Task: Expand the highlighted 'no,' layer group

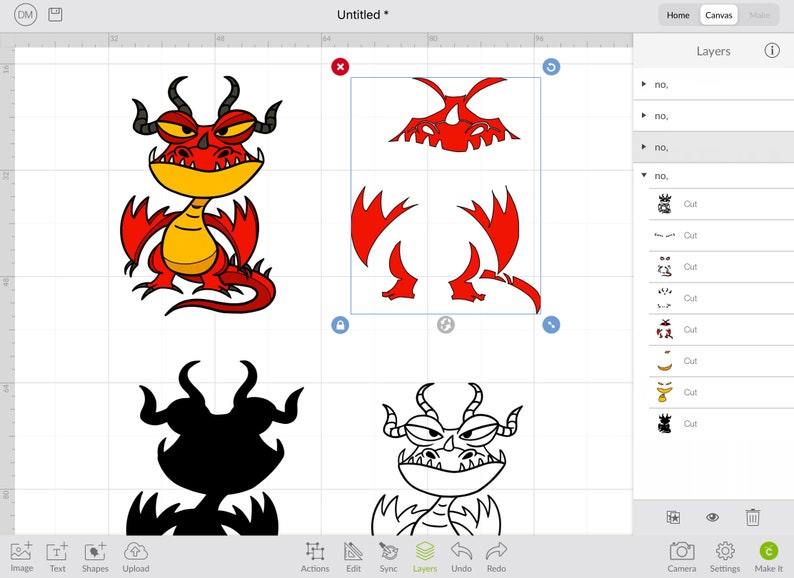Action: (644, 147)
